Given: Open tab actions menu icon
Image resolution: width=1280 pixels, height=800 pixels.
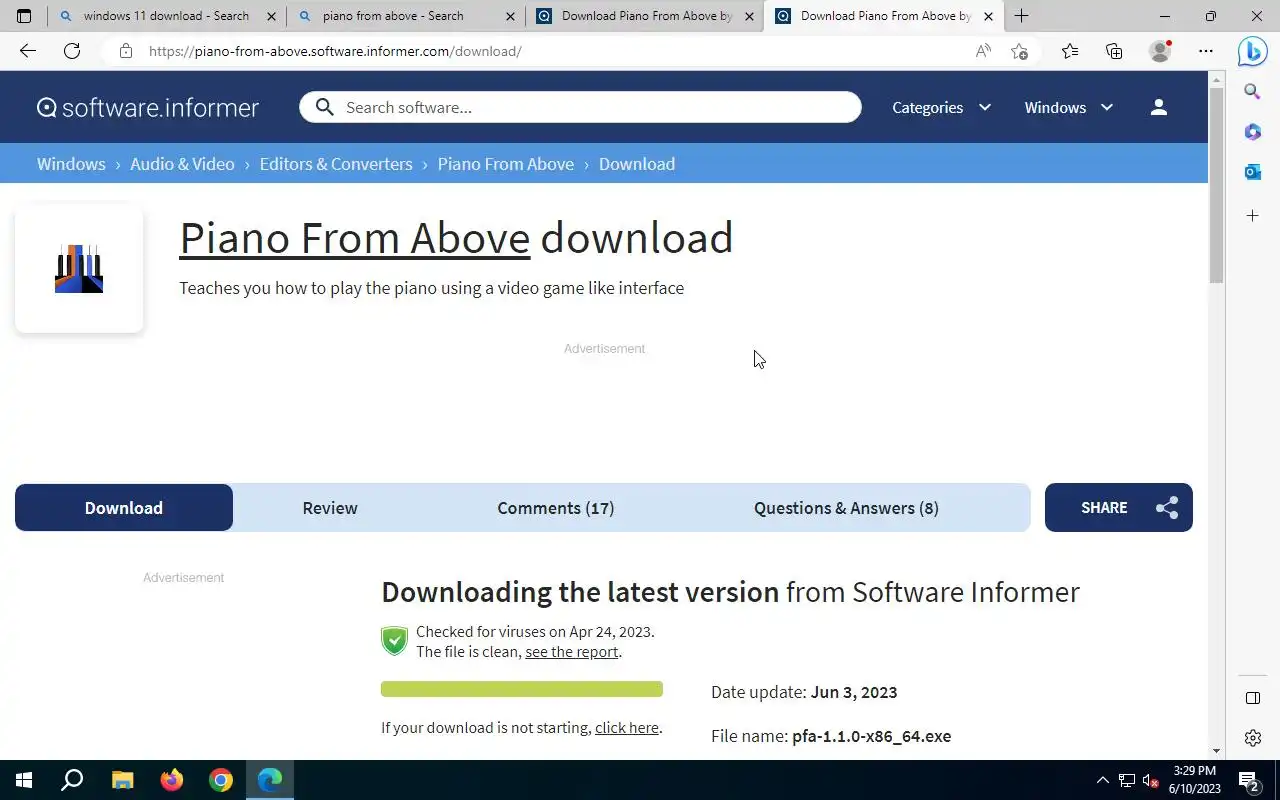Looking at the screenshot, I should (24, 16).
